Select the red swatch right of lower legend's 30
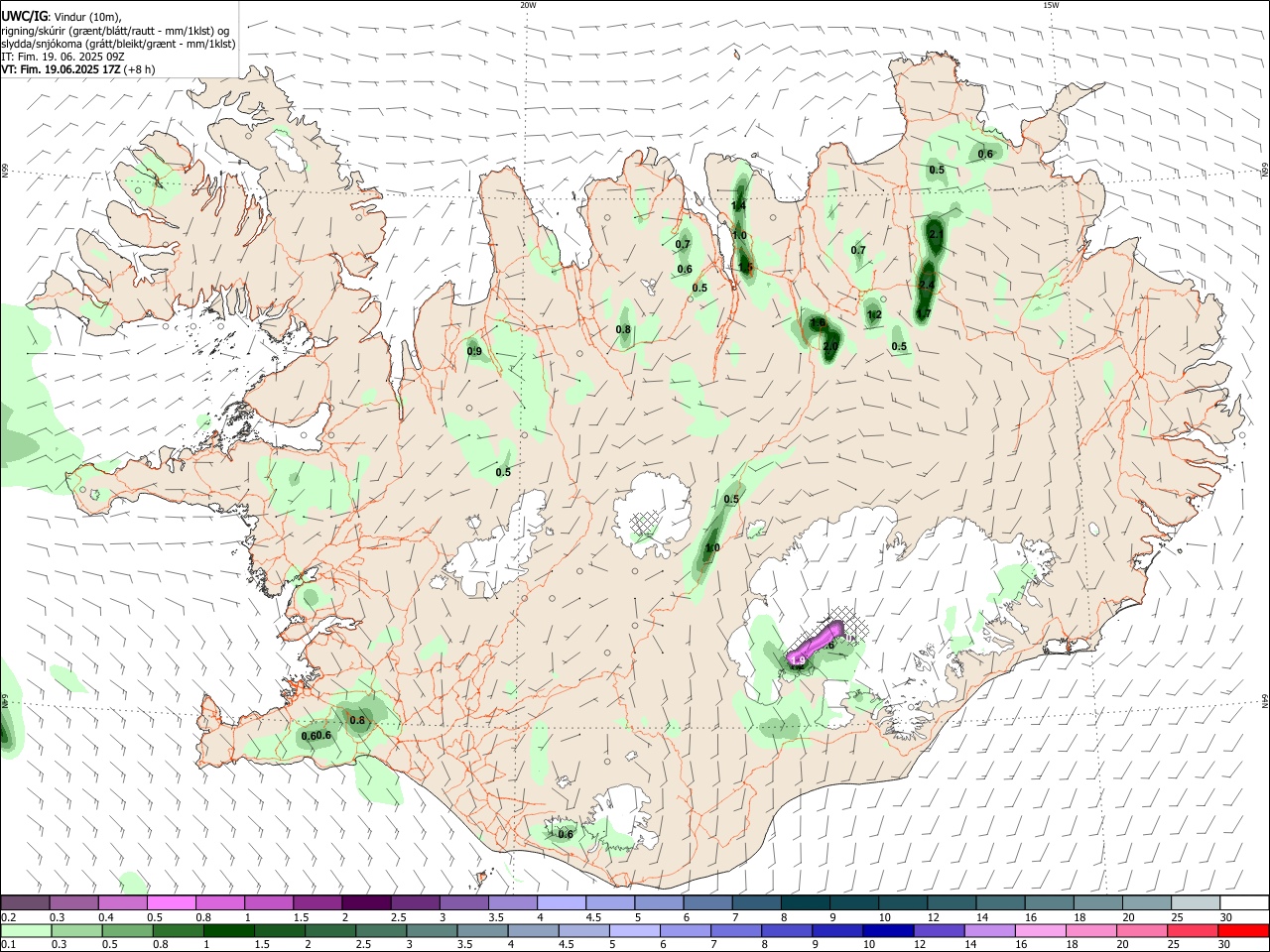 1241,930
